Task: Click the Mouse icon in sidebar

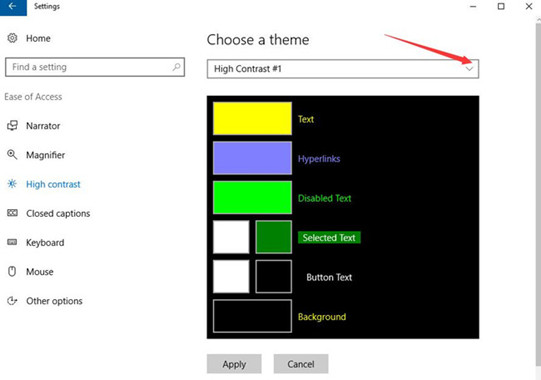Action: 12,272
